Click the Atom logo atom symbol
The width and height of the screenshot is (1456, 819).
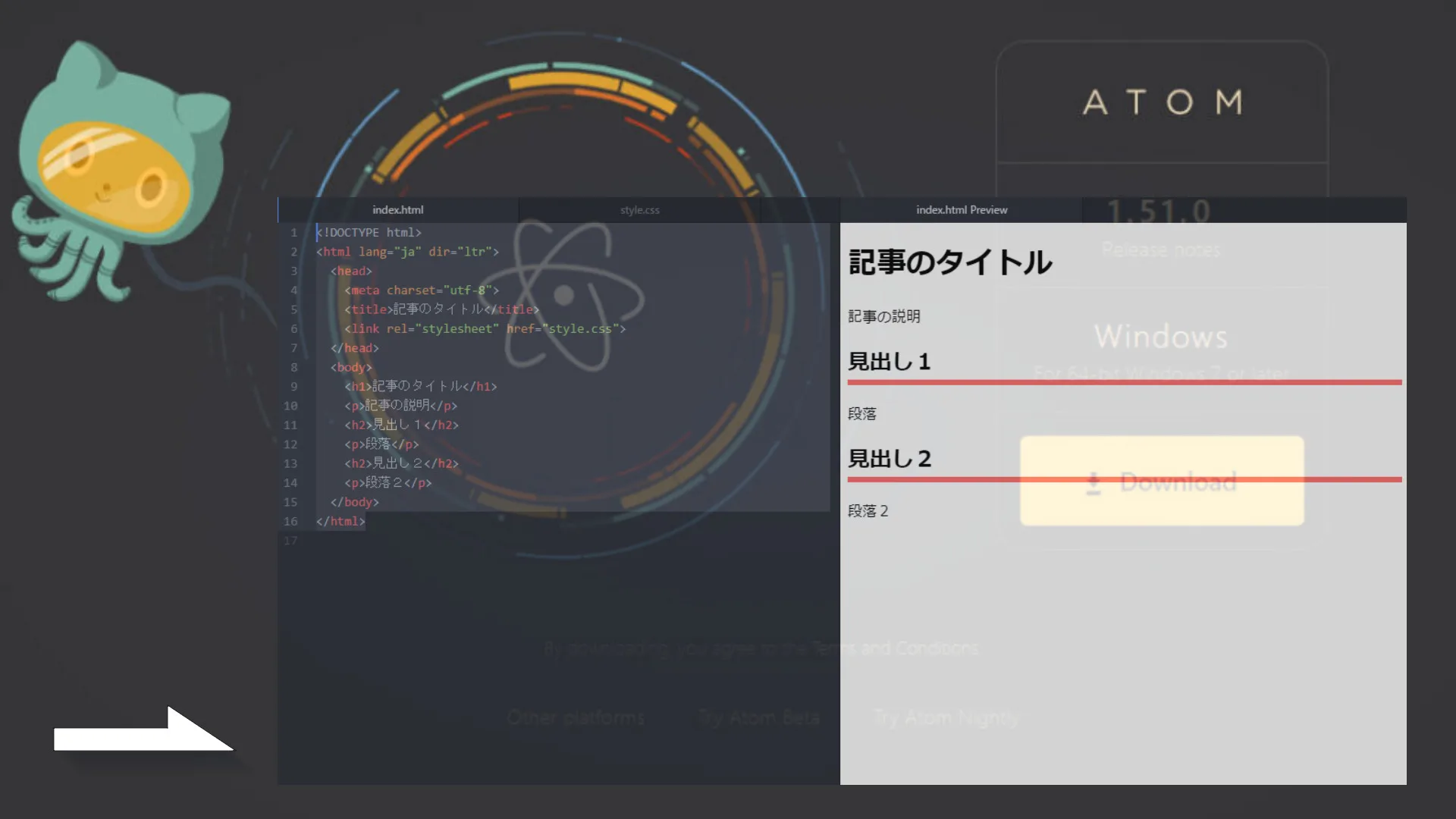point(564,296)
